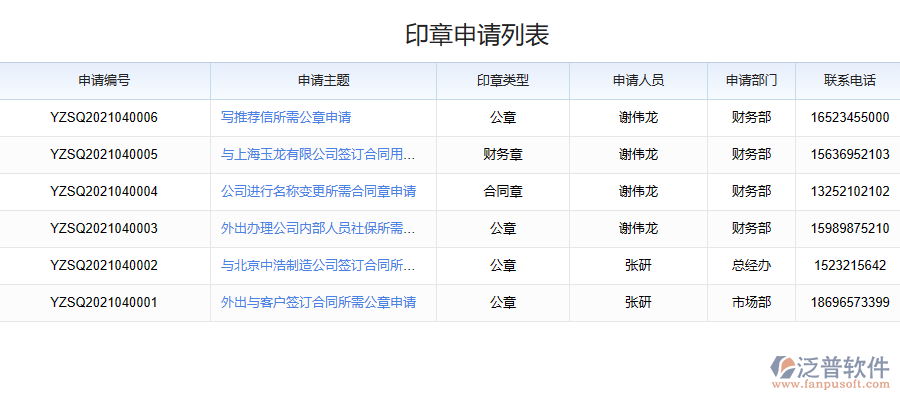The image size is (900, 400).
Task: Click the 合同章 seal type cell
Action: pyautogui.click(x=502, y=191)
